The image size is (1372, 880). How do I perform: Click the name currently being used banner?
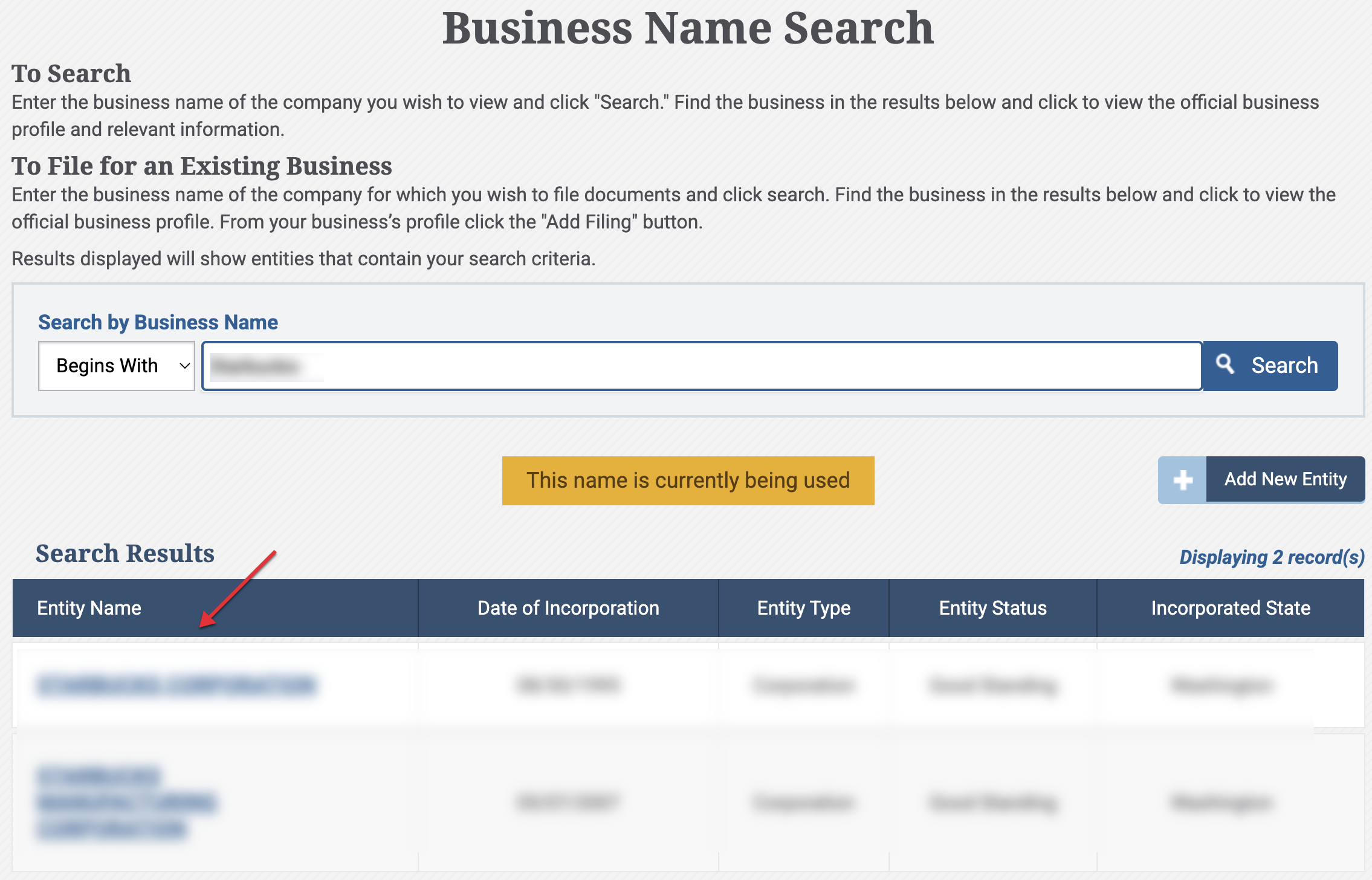688,480
